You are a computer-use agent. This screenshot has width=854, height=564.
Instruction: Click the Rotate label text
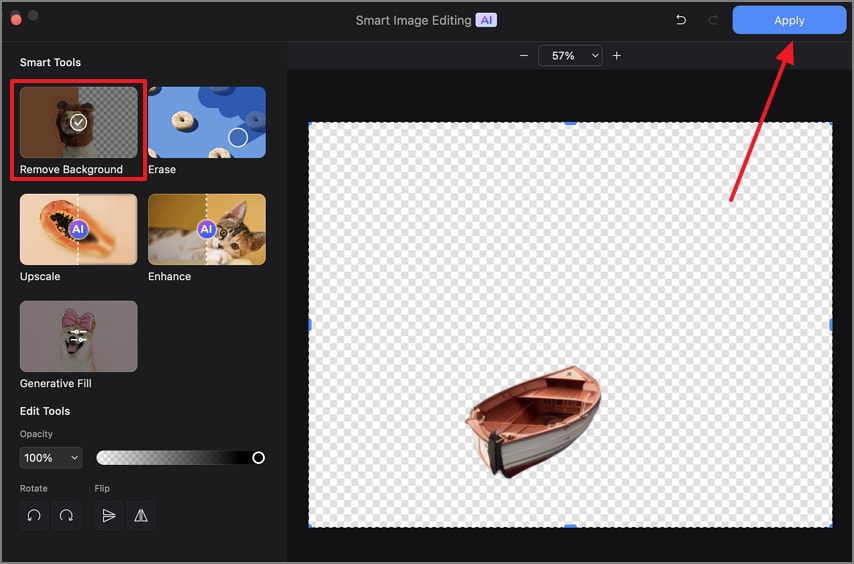33,488
